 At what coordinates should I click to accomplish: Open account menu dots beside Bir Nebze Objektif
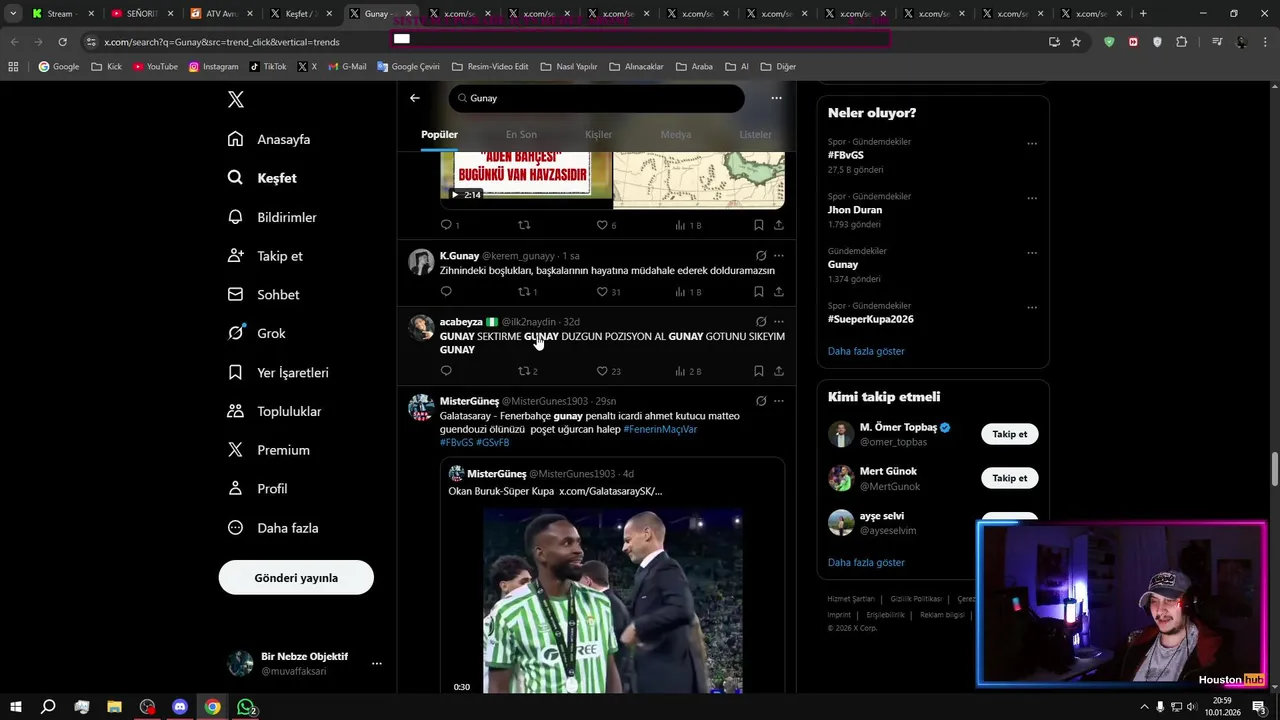(377, 663)
